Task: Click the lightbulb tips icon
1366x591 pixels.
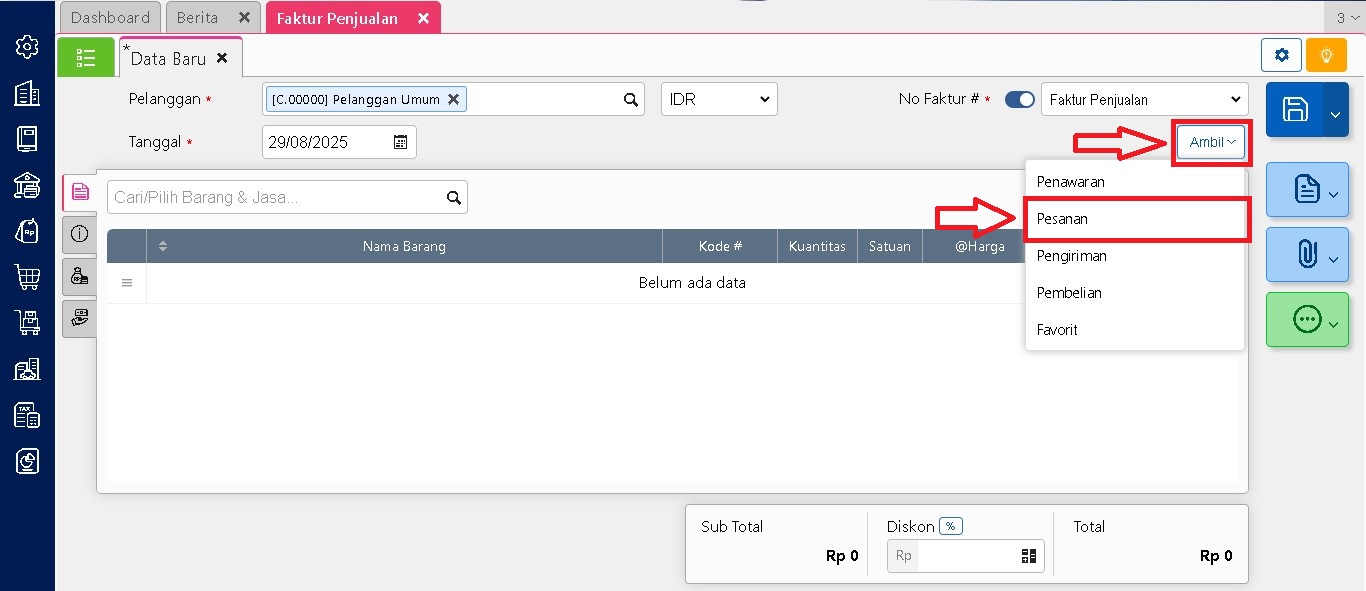Action: [x=1326, y=55]
